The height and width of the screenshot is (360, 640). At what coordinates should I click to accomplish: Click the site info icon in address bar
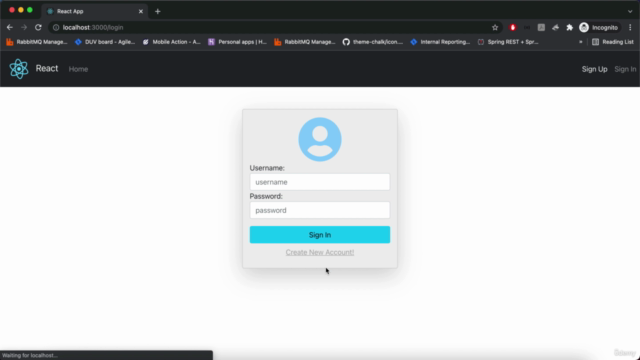click(56, 27)
